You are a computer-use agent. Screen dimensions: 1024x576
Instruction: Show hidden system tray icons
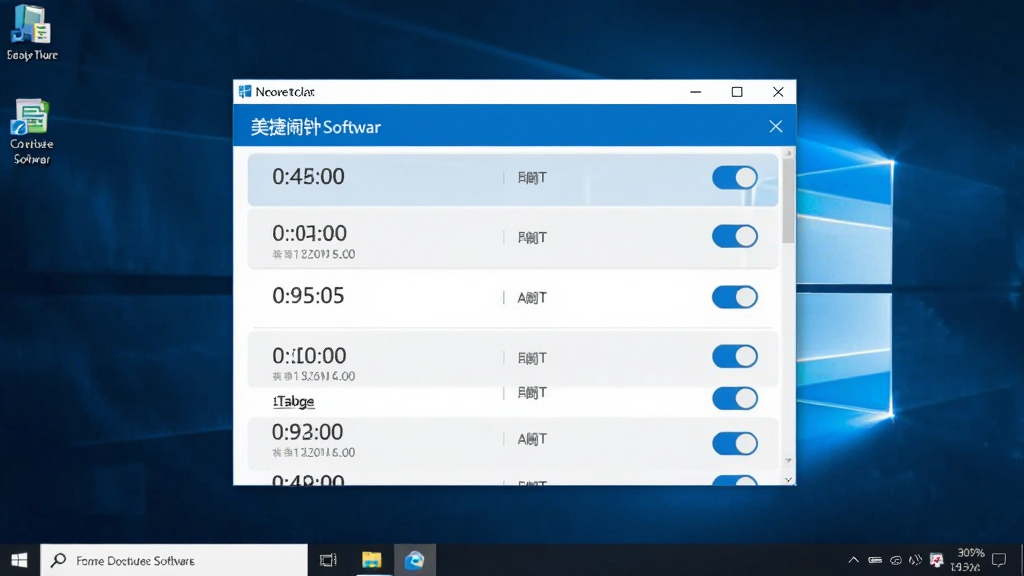pos(853,560)
